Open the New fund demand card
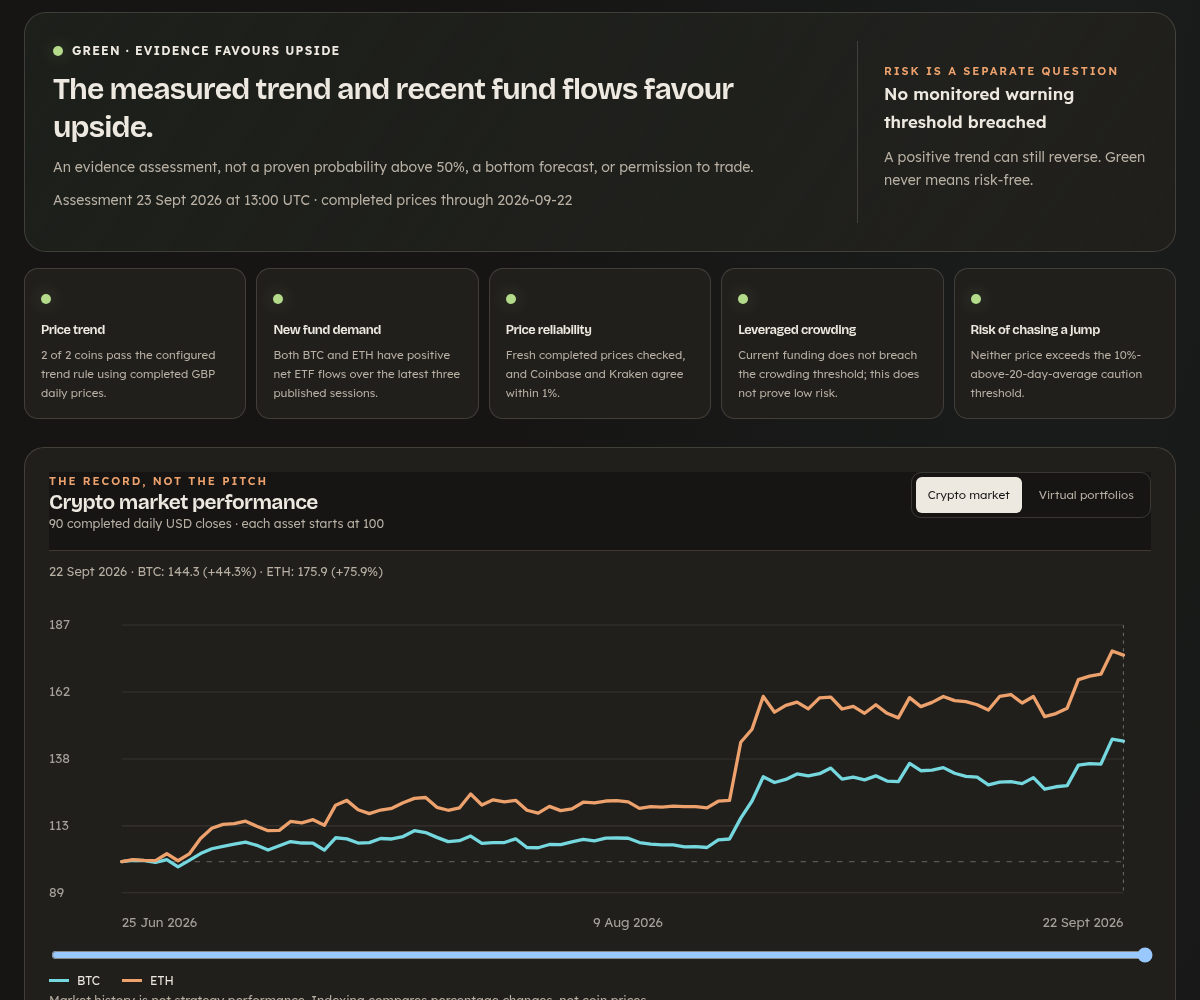 click(367, 343)
